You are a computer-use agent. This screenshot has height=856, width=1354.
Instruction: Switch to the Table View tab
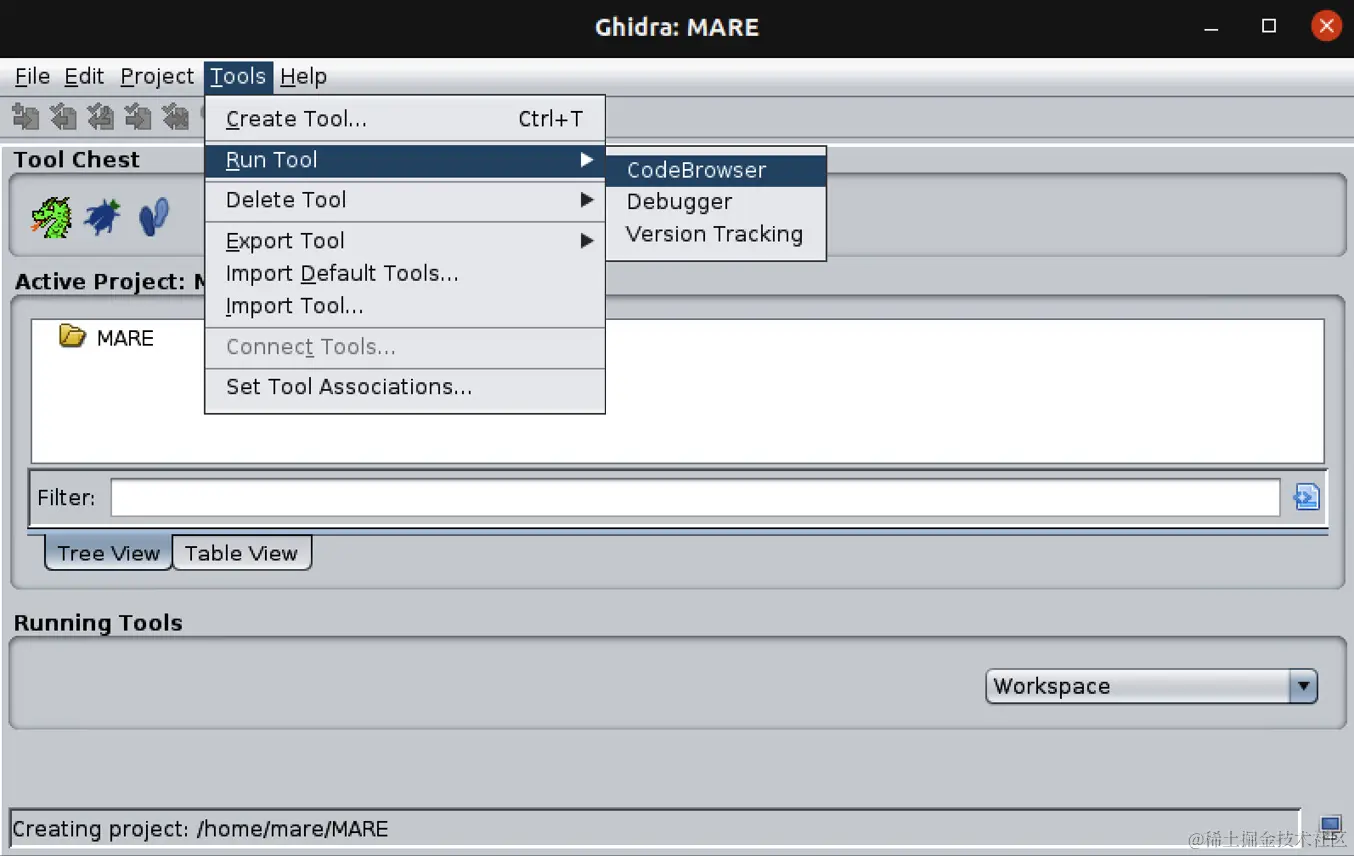[241, 553]
